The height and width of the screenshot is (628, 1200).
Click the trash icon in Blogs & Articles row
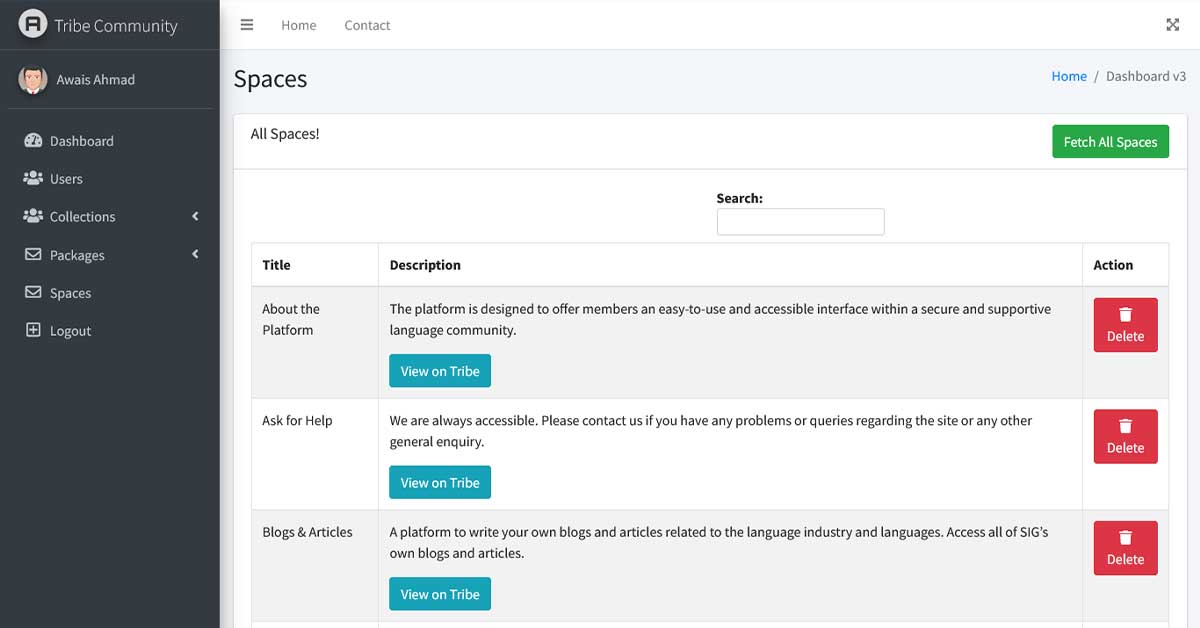1125,537
